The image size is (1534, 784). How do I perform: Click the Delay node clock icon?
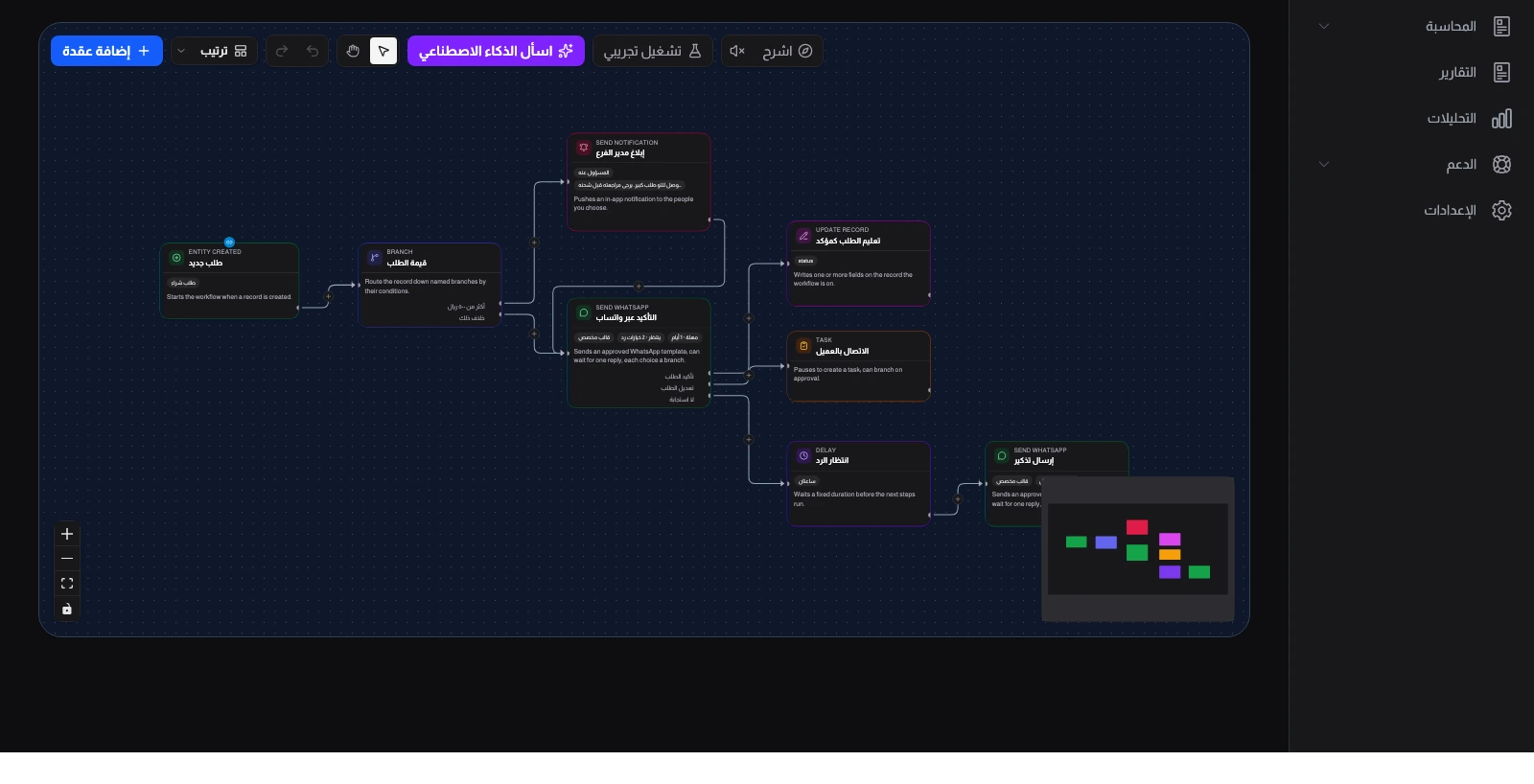tap(803, 455)
